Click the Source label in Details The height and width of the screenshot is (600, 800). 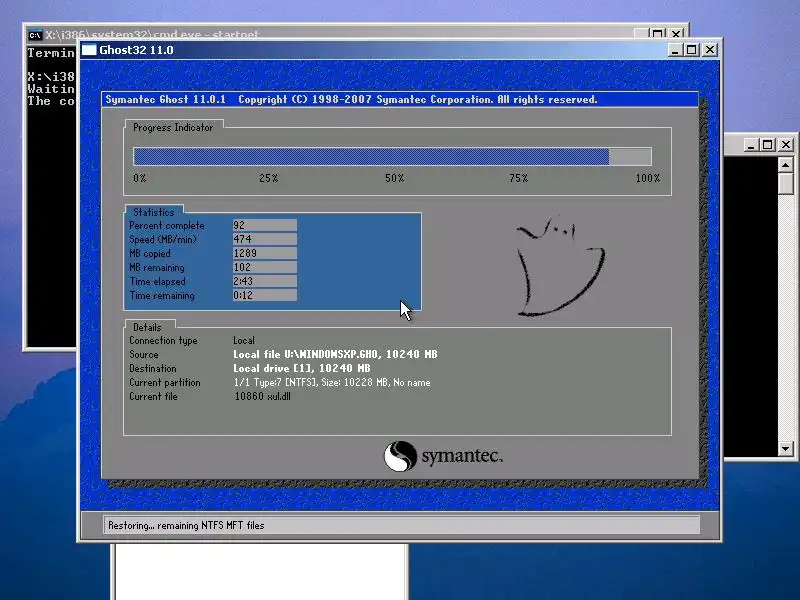click(x=144, y=354)
